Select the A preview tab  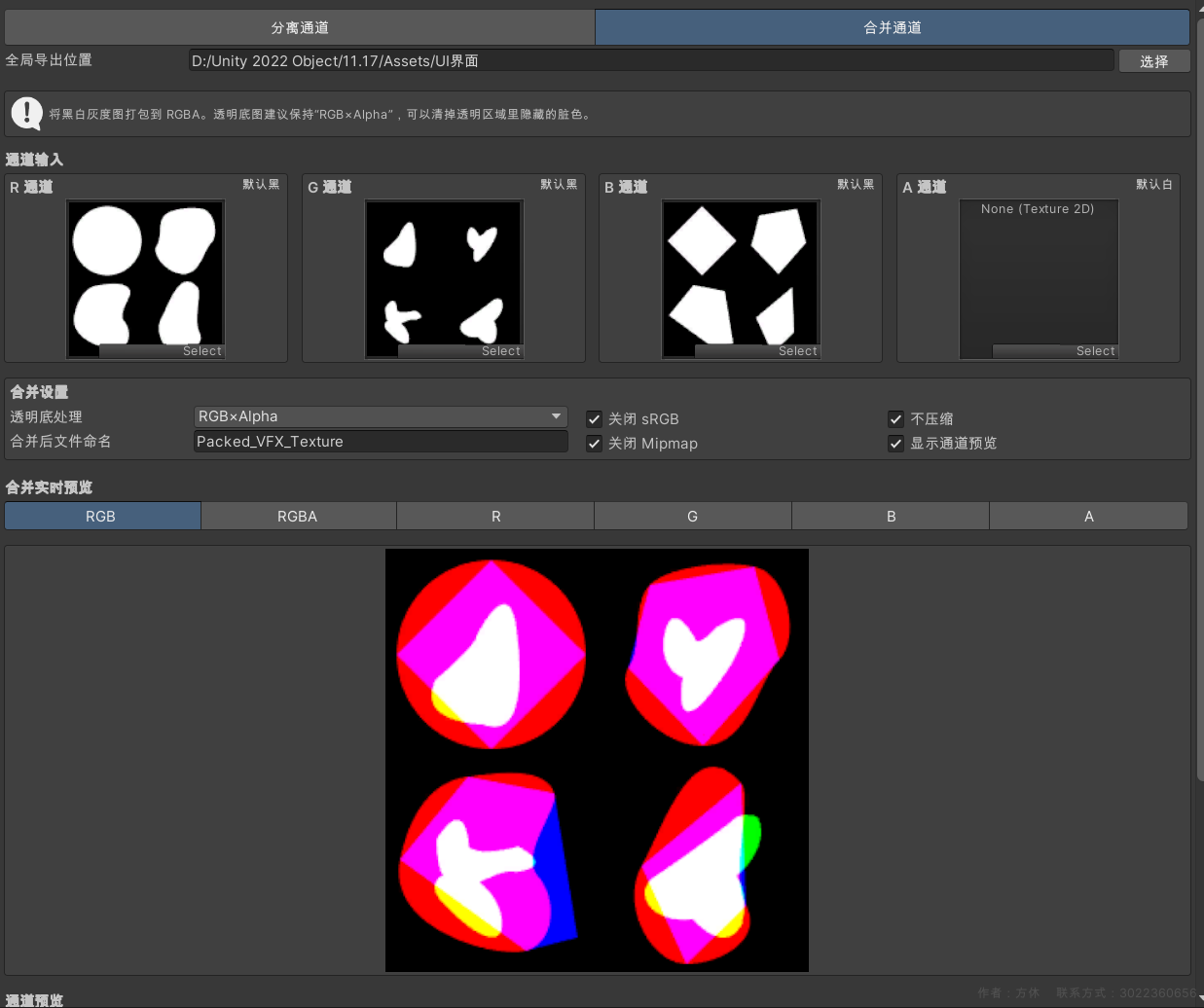pyautogui.click(x=1088, y=516)
